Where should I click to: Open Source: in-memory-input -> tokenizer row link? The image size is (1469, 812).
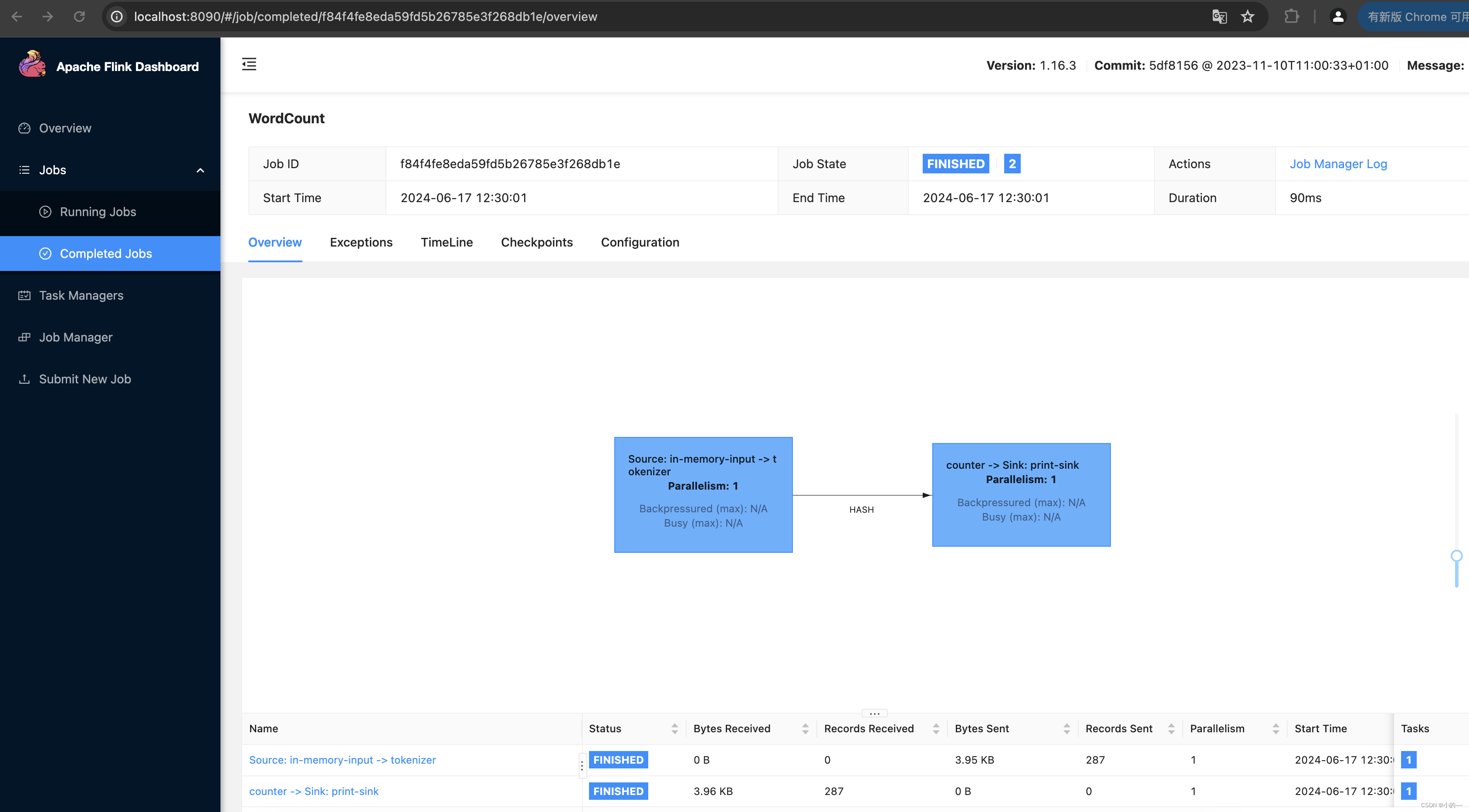[342, 760]
